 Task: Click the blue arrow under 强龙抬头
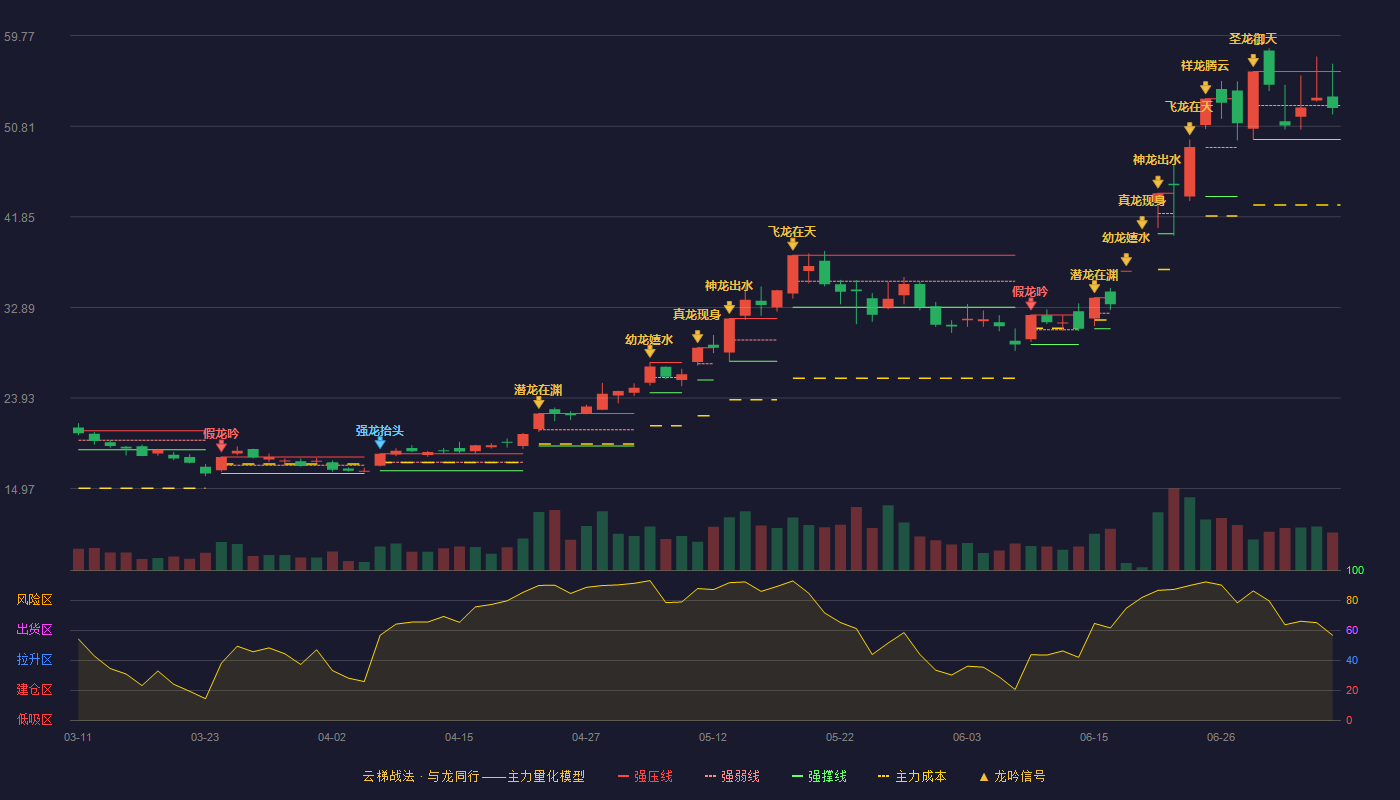[380, 443]
